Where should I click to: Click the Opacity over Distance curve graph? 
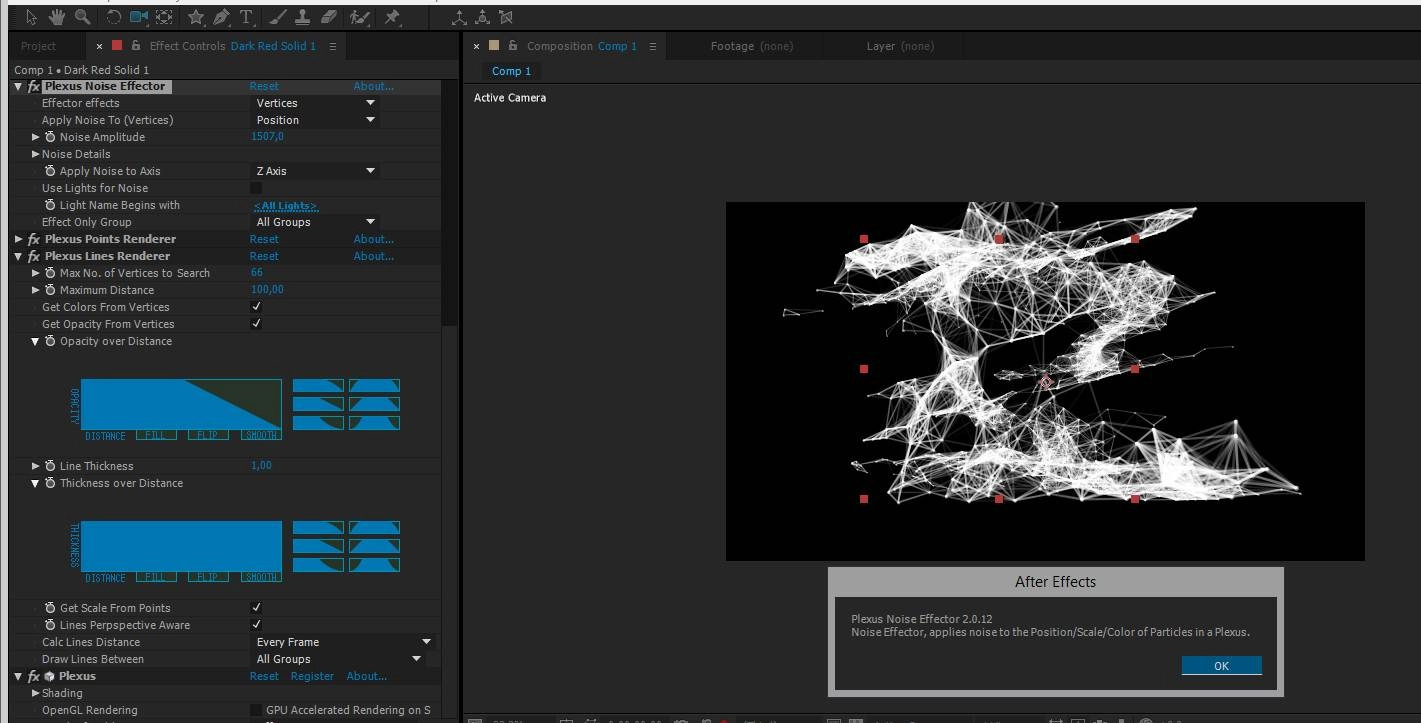[181, 404]
